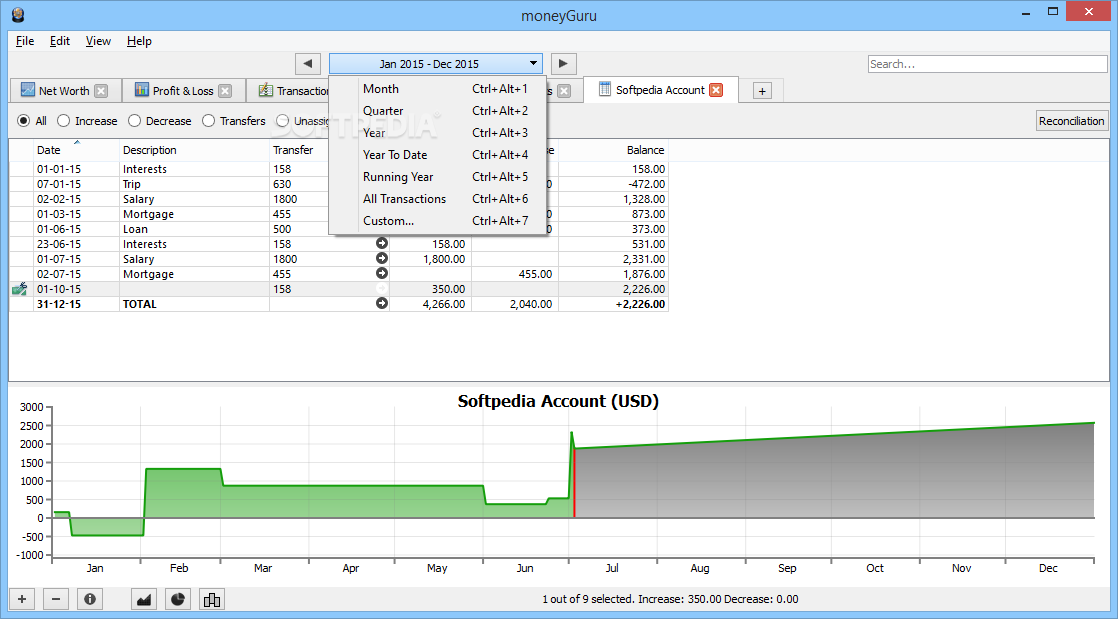Click the Net Worth tab chart icon

28,90
